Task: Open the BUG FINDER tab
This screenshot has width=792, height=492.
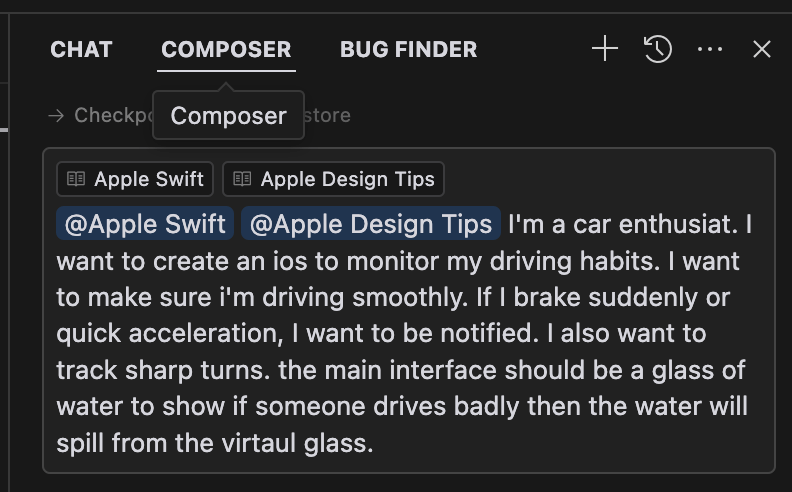Action: (x=408, y=49)
